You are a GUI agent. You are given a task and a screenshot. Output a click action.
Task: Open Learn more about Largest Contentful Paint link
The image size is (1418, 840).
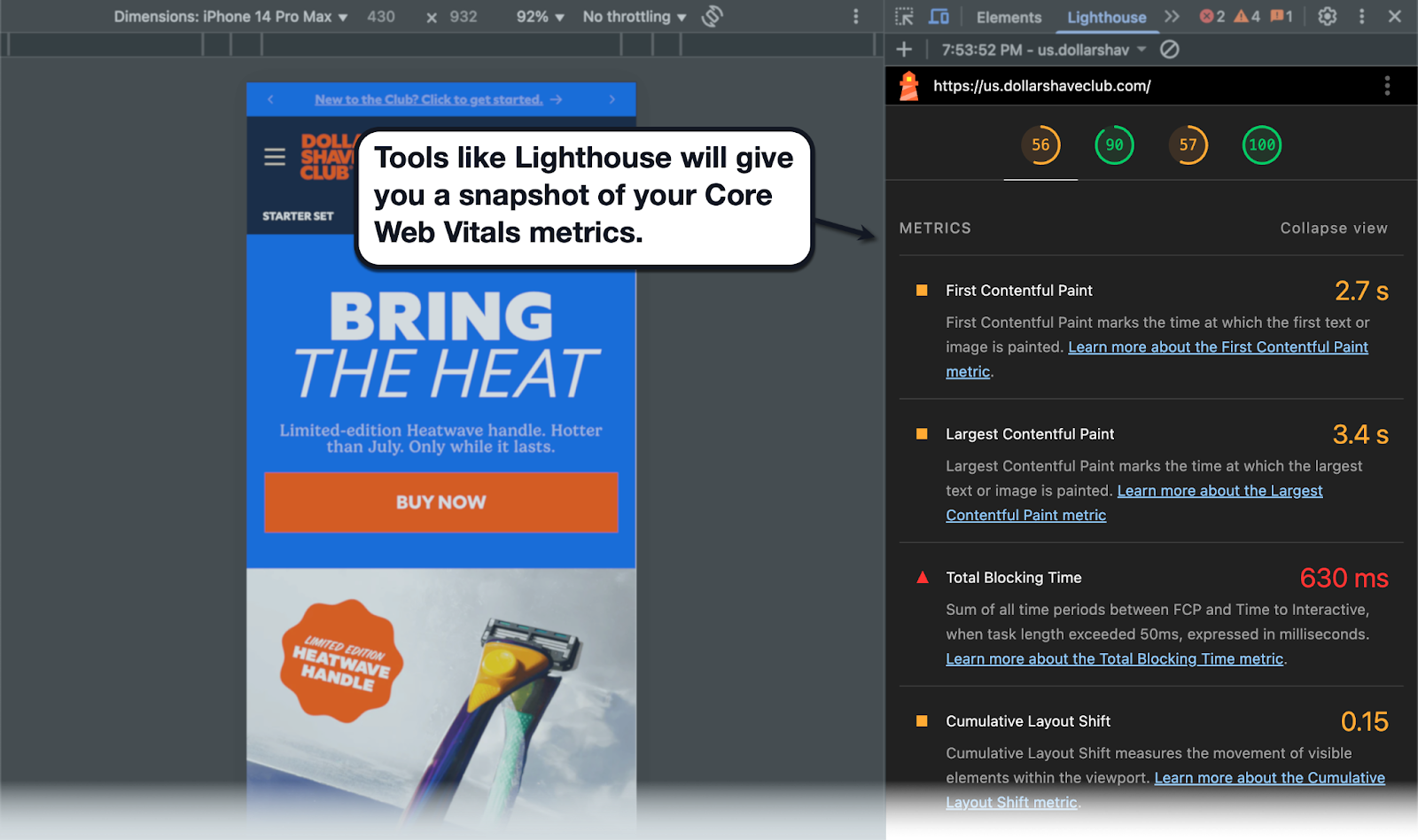click(x=1219, y=491)
